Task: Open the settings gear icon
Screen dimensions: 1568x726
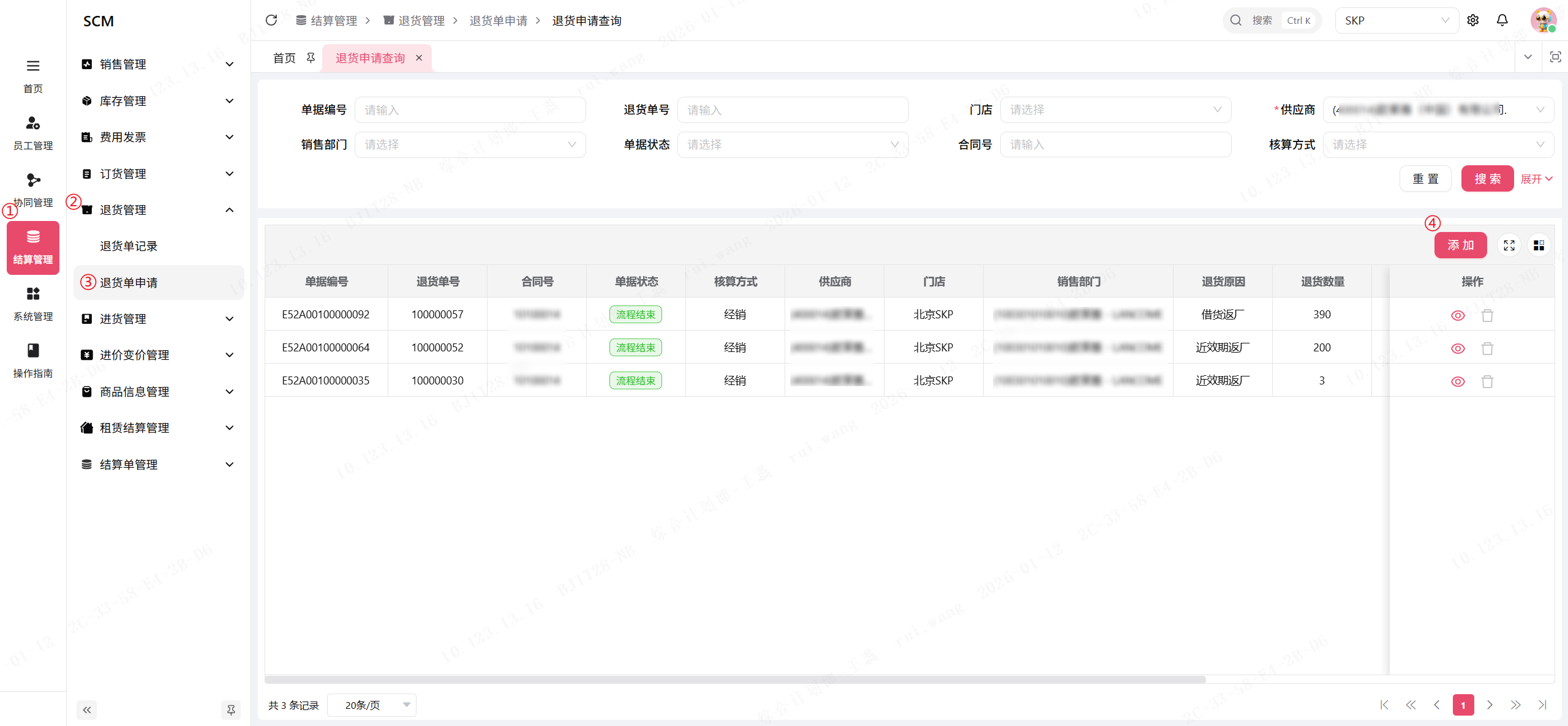Action: [x=1473, y=20]
